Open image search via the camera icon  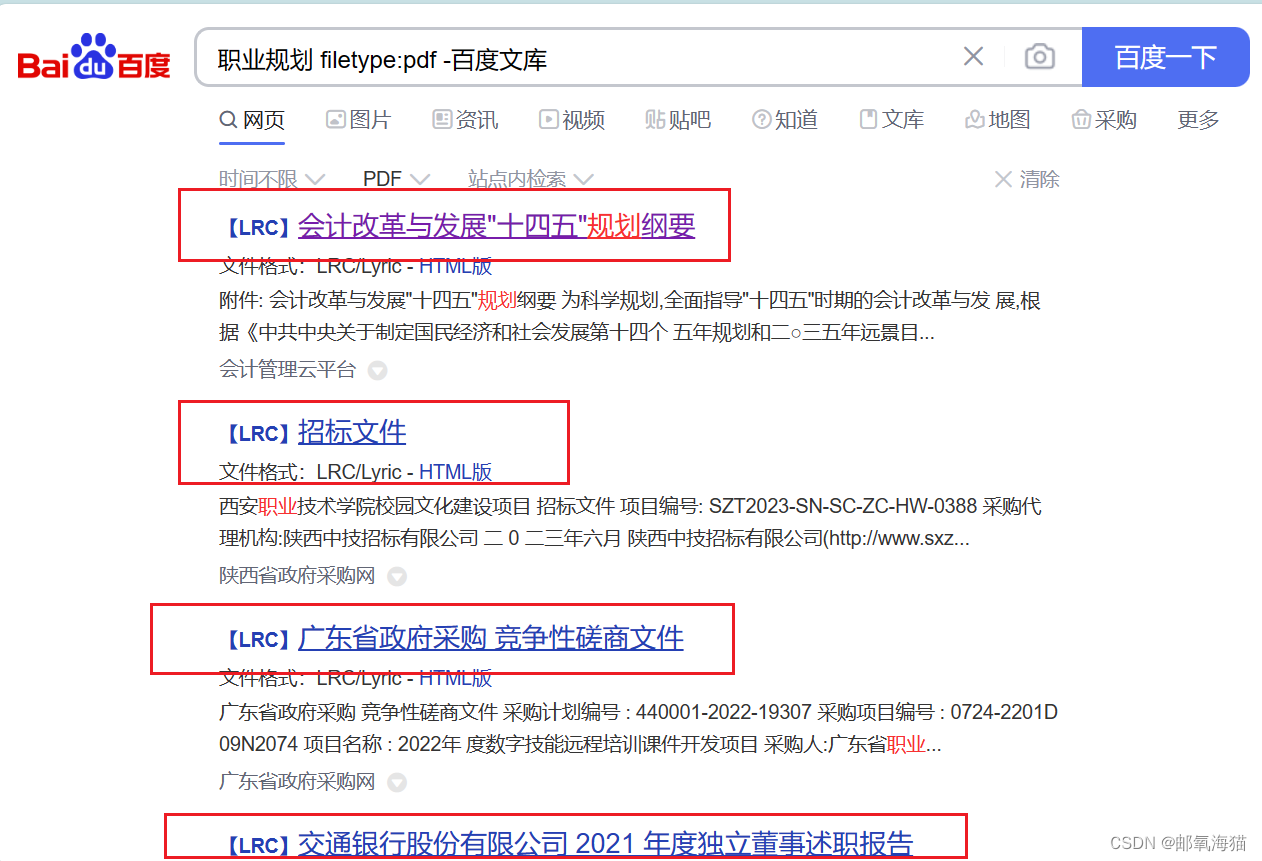pos(1040,57)
